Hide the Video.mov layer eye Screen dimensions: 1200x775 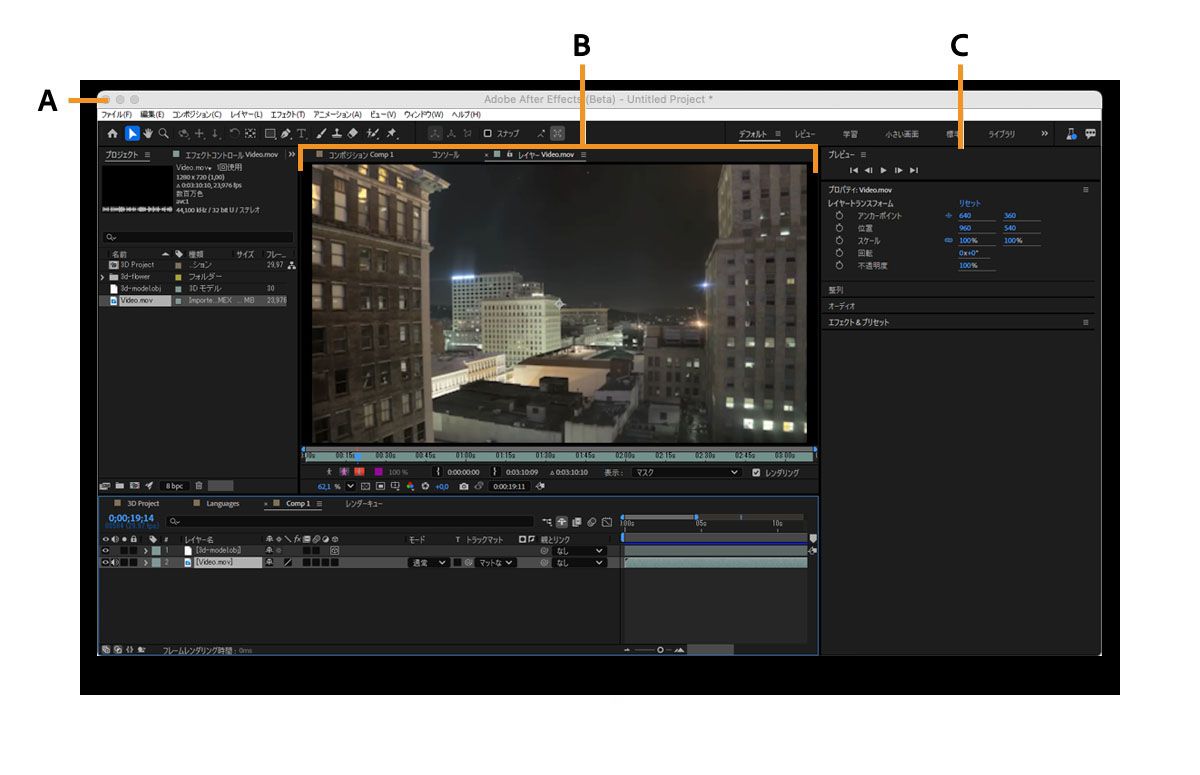pos(105,562)
